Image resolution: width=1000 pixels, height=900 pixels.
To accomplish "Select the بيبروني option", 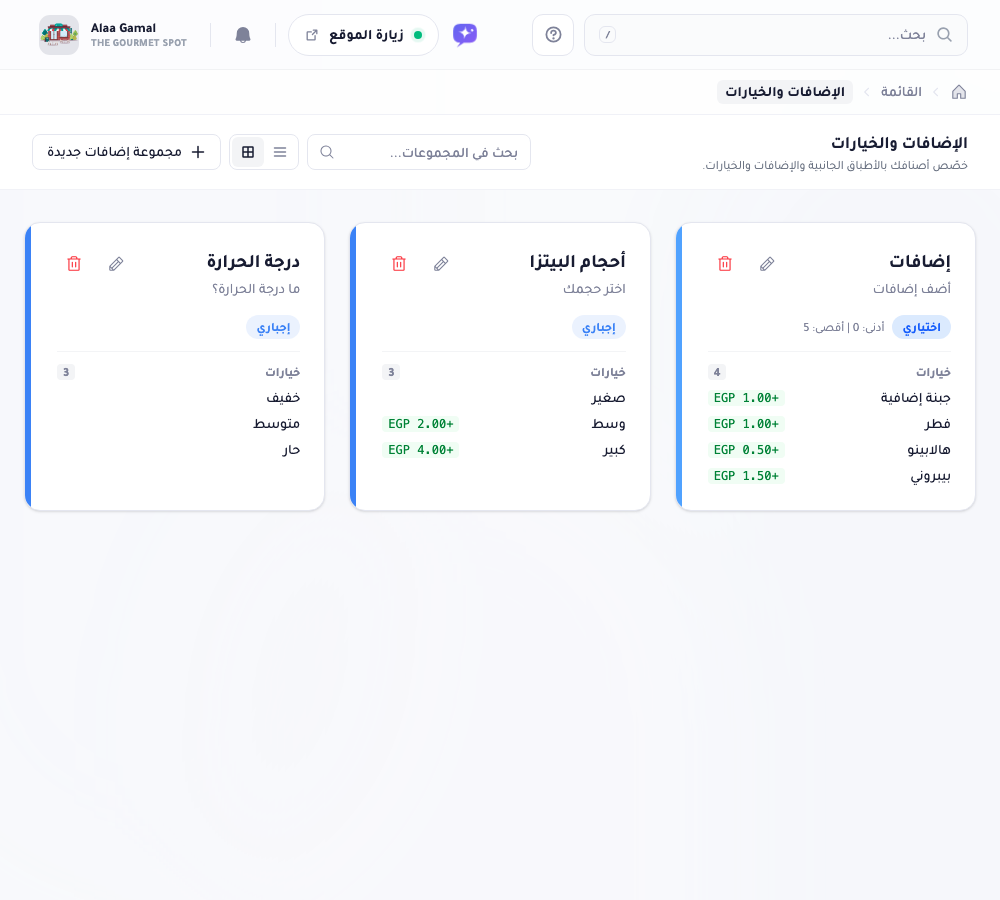I will coord(930,476).
